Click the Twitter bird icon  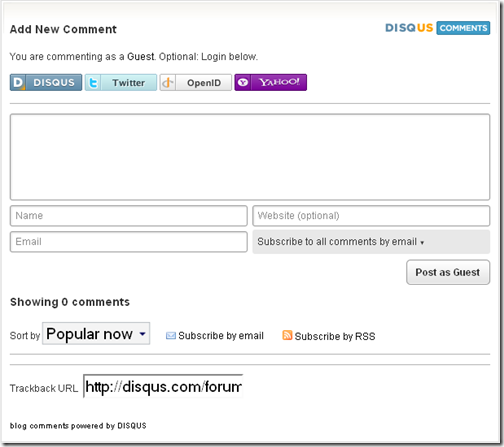pyautogui.click(x=93, y=82)
